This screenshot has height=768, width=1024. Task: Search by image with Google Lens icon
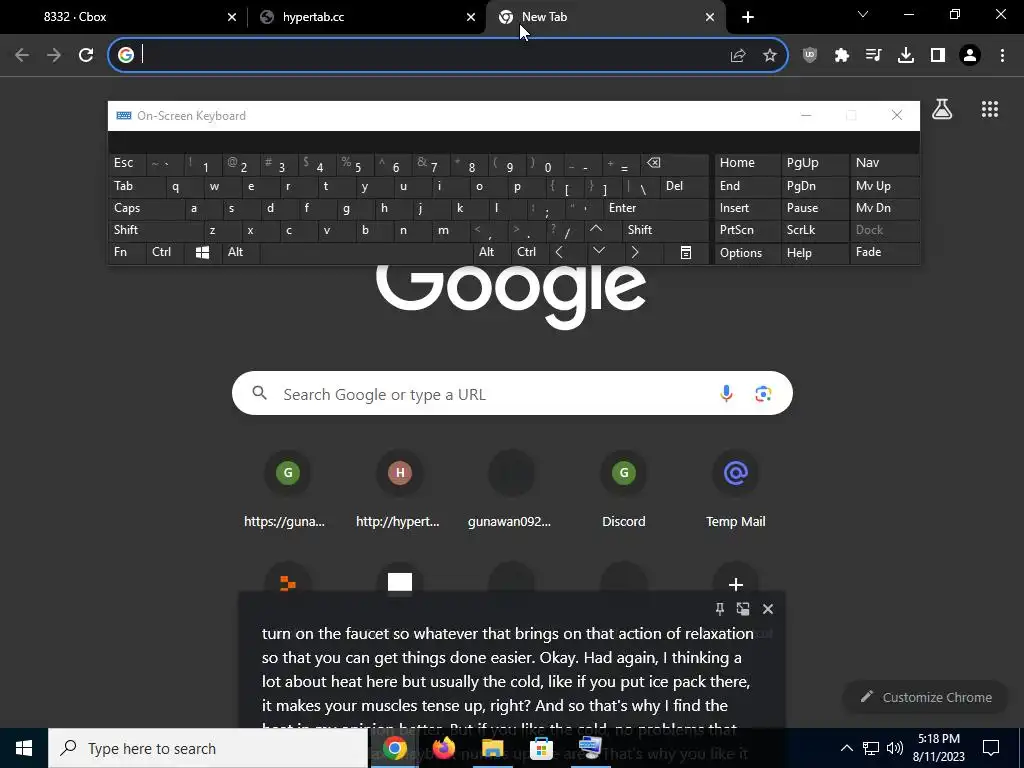click(x=763, y=394)
